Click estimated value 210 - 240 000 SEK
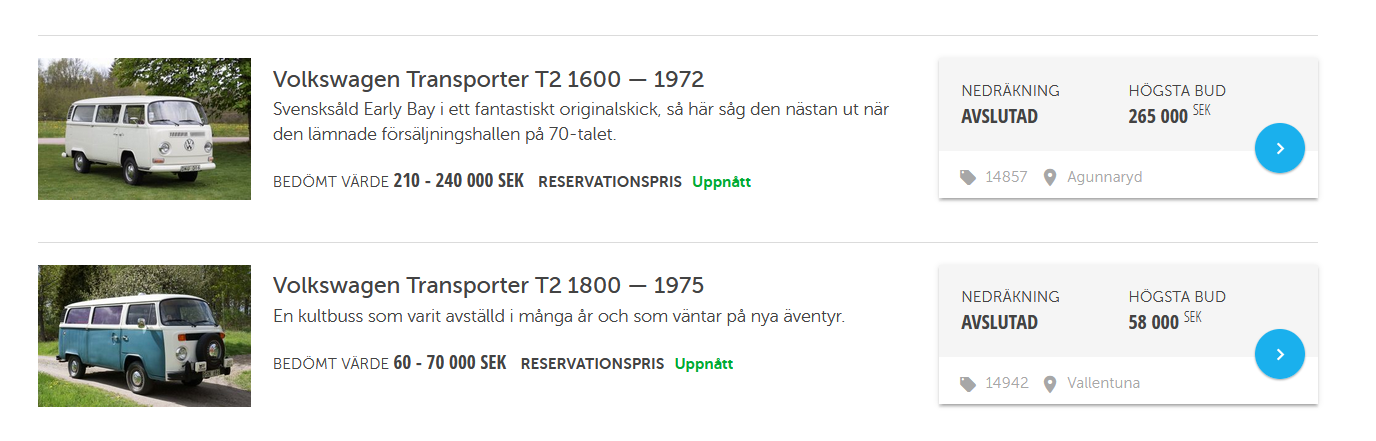Viewport: 1376px width, 441px height. [x=458, y=181]
